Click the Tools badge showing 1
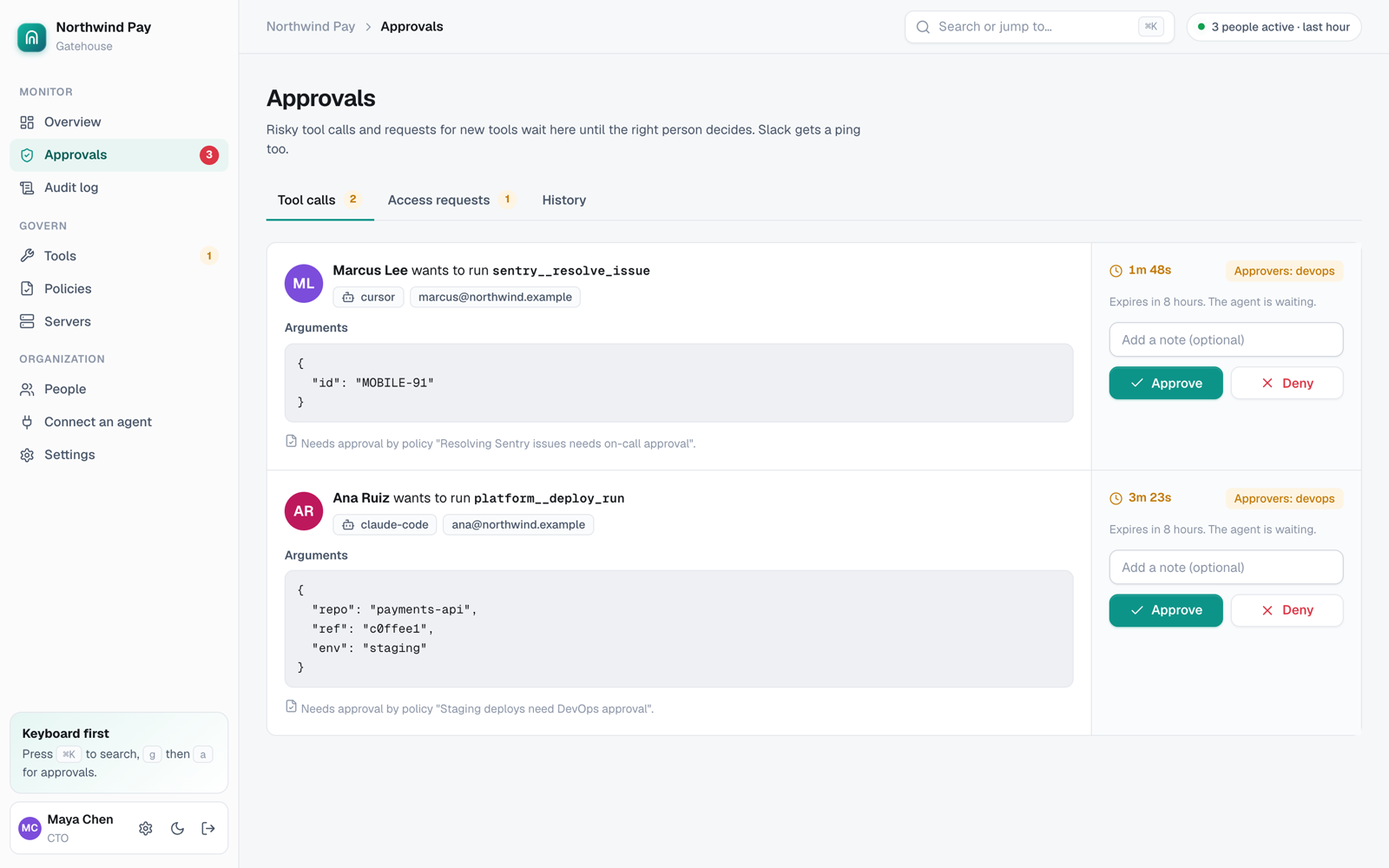The image size is (1389, 868). [209, 256]
